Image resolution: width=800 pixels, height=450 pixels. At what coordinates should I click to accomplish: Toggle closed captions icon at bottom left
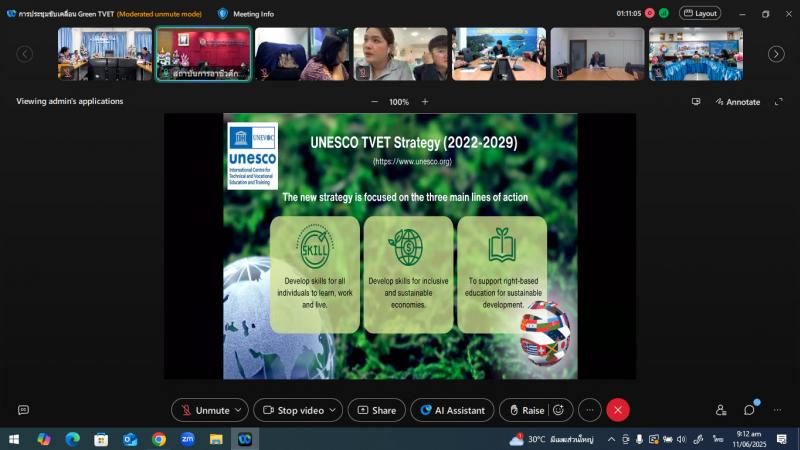point(23,410)
